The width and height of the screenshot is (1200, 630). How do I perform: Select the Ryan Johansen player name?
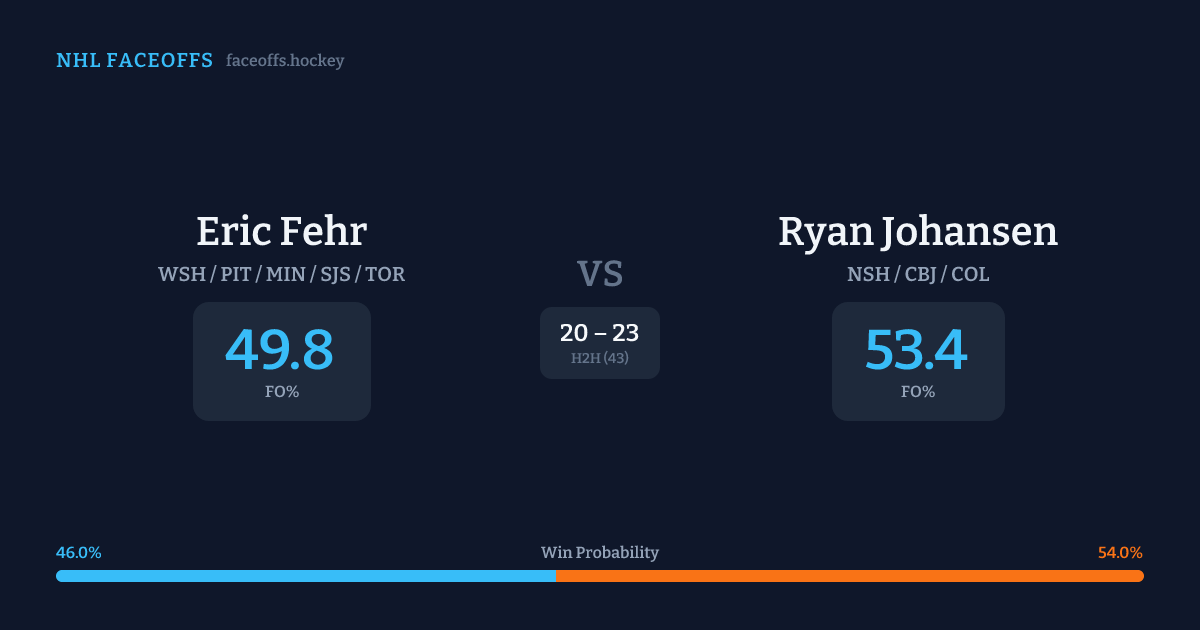click(917, 231)
